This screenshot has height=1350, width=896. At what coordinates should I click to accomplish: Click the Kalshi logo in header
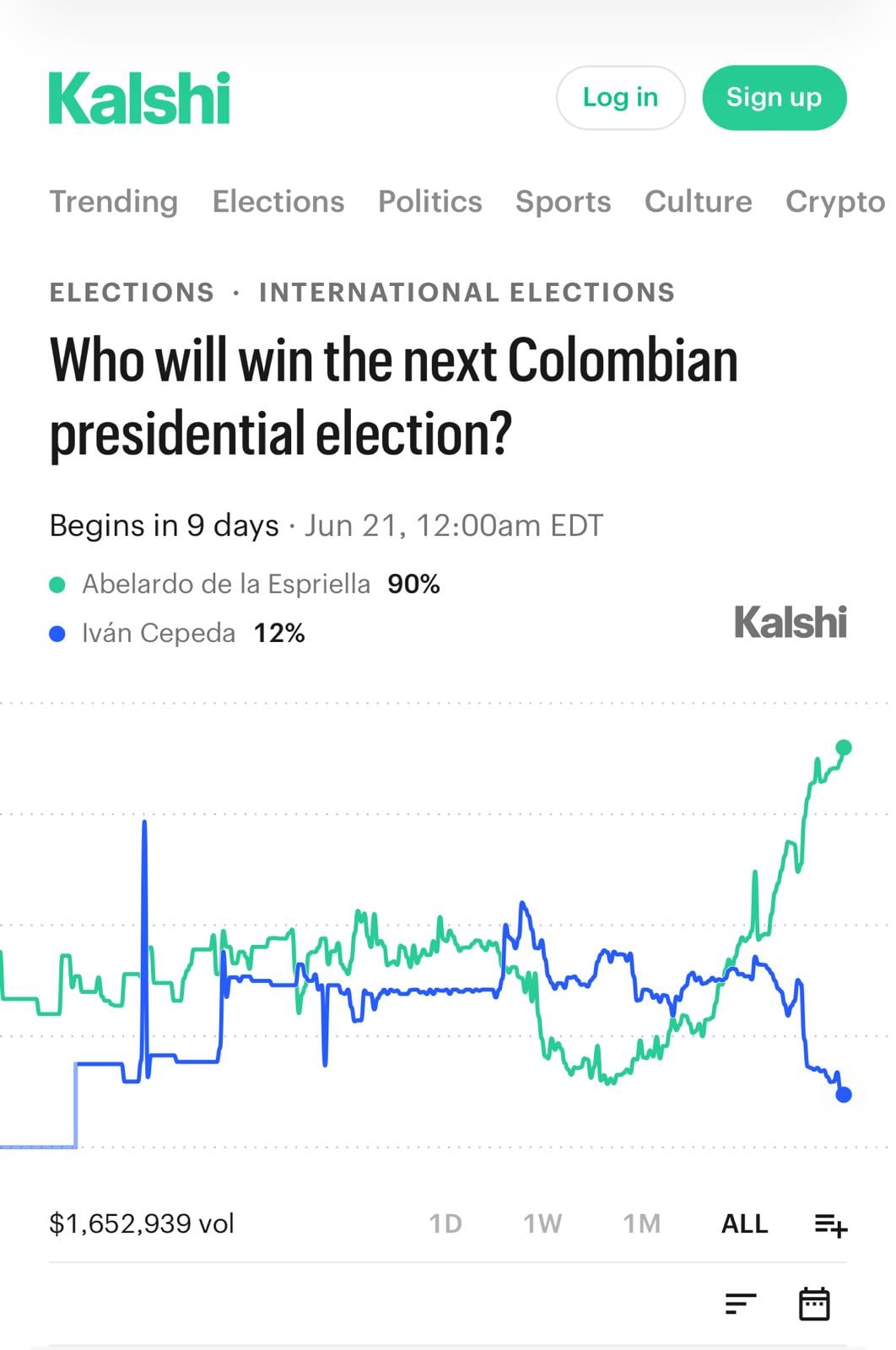coord(139,98)
